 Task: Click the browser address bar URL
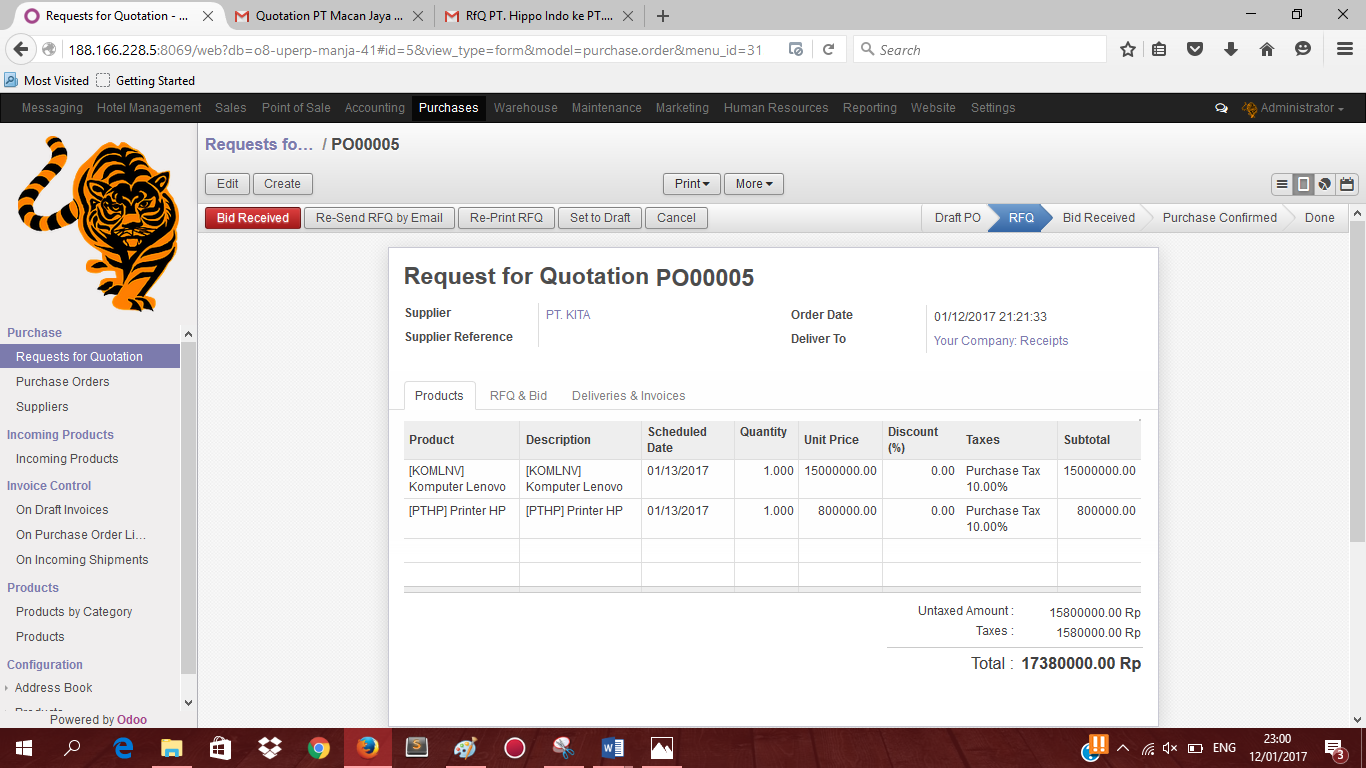tap(415, 50)
